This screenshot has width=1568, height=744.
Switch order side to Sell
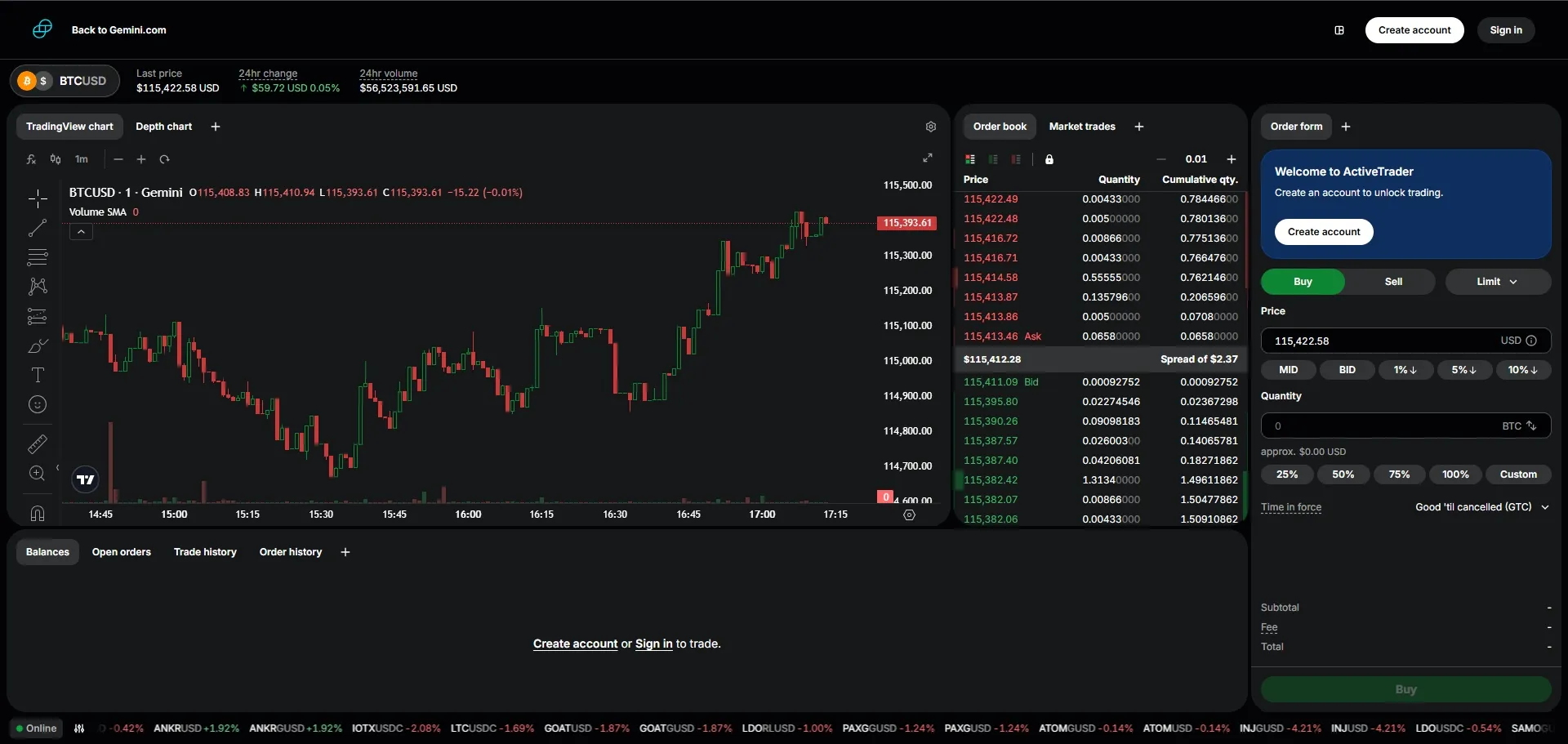coord(1393,282)
